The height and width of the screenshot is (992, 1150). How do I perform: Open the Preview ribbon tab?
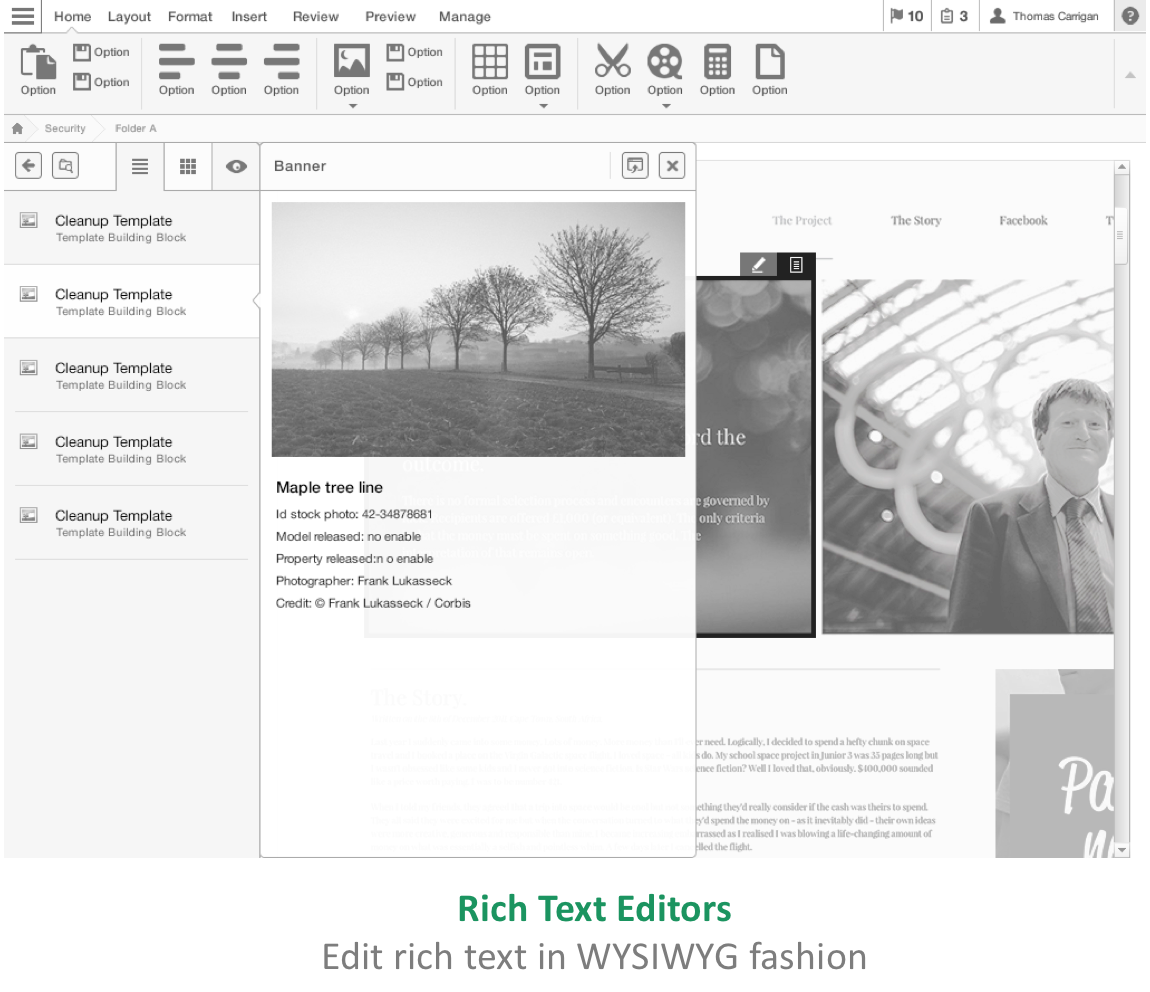[390, 16]
